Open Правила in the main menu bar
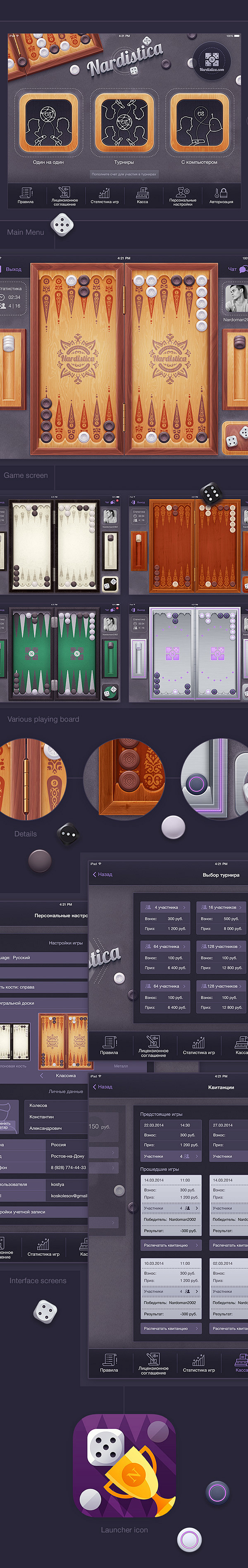Screen dimensions: 248x1568 (26, 196)
